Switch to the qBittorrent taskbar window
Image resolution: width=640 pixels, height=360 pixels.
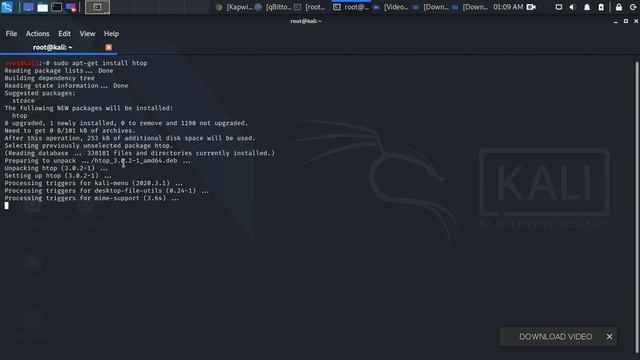coord(273,7)
